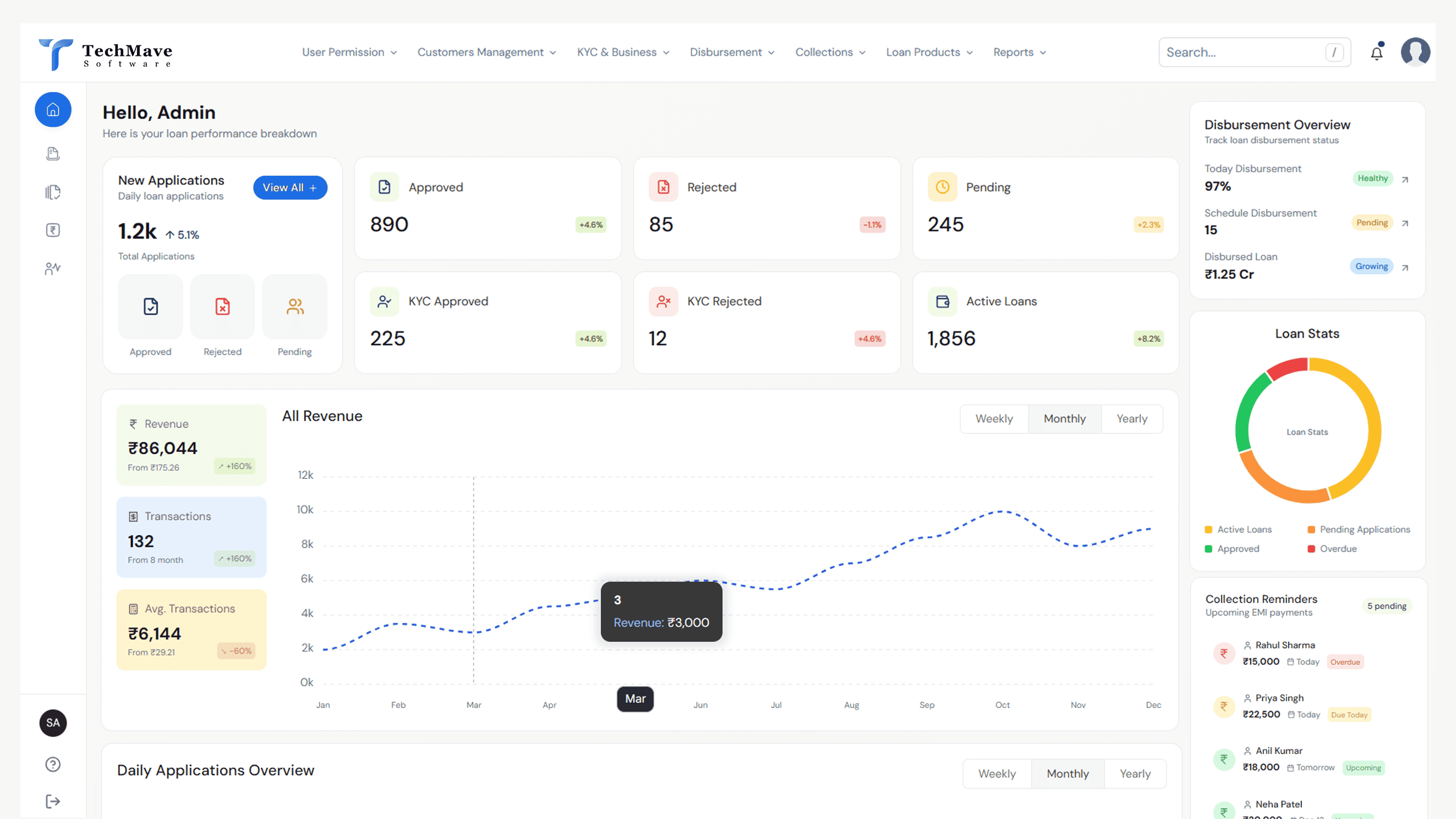Open the Home dashboard sidebar icon
1456x819 pixels.
pos(53,109)
